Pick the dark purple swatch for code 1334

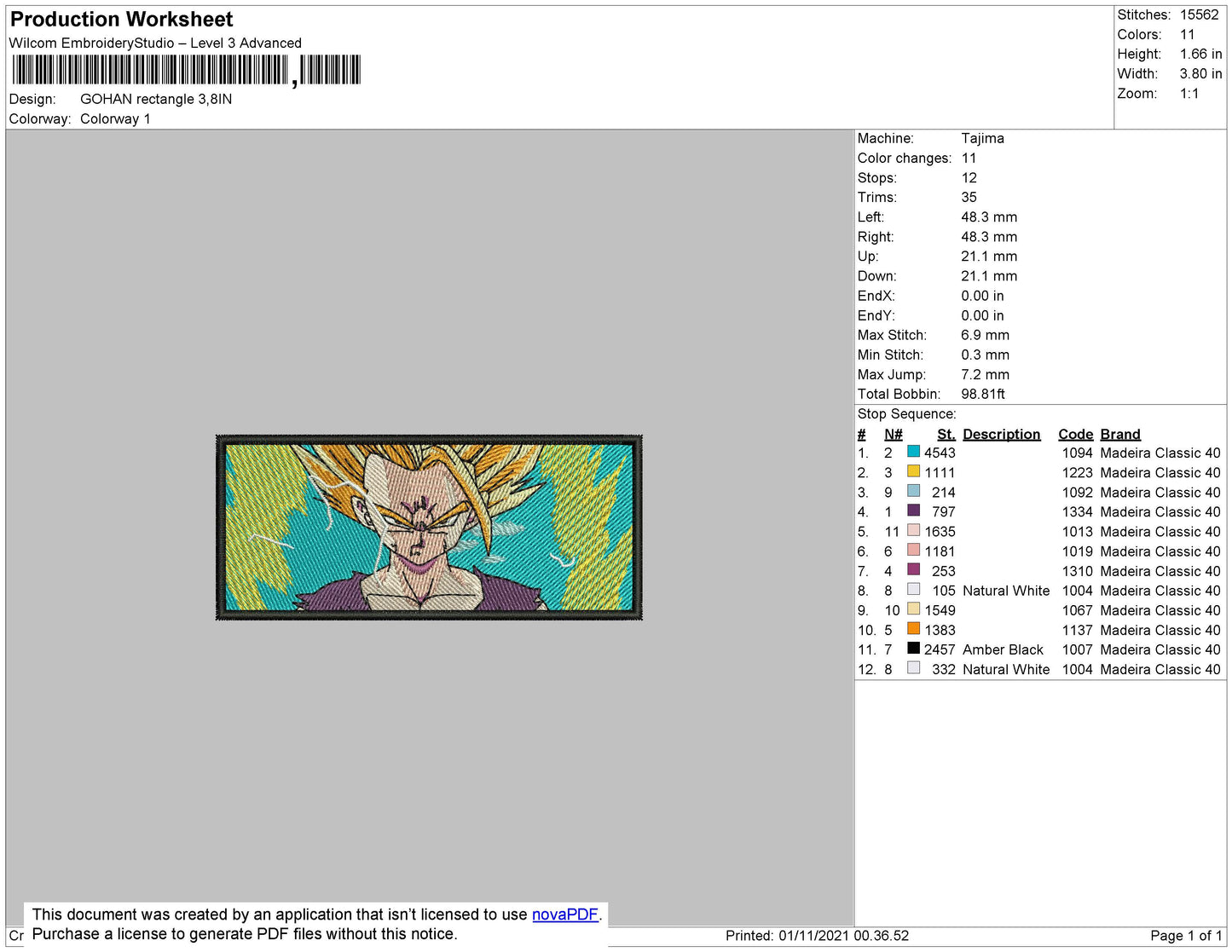913,511
